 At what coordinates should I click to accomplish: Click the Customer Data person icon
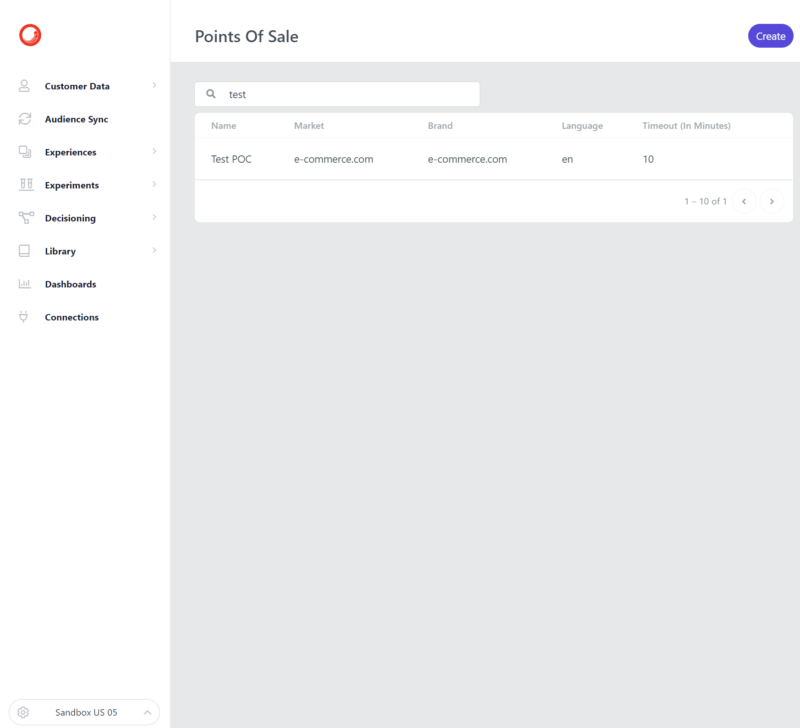tap(22, 86)
